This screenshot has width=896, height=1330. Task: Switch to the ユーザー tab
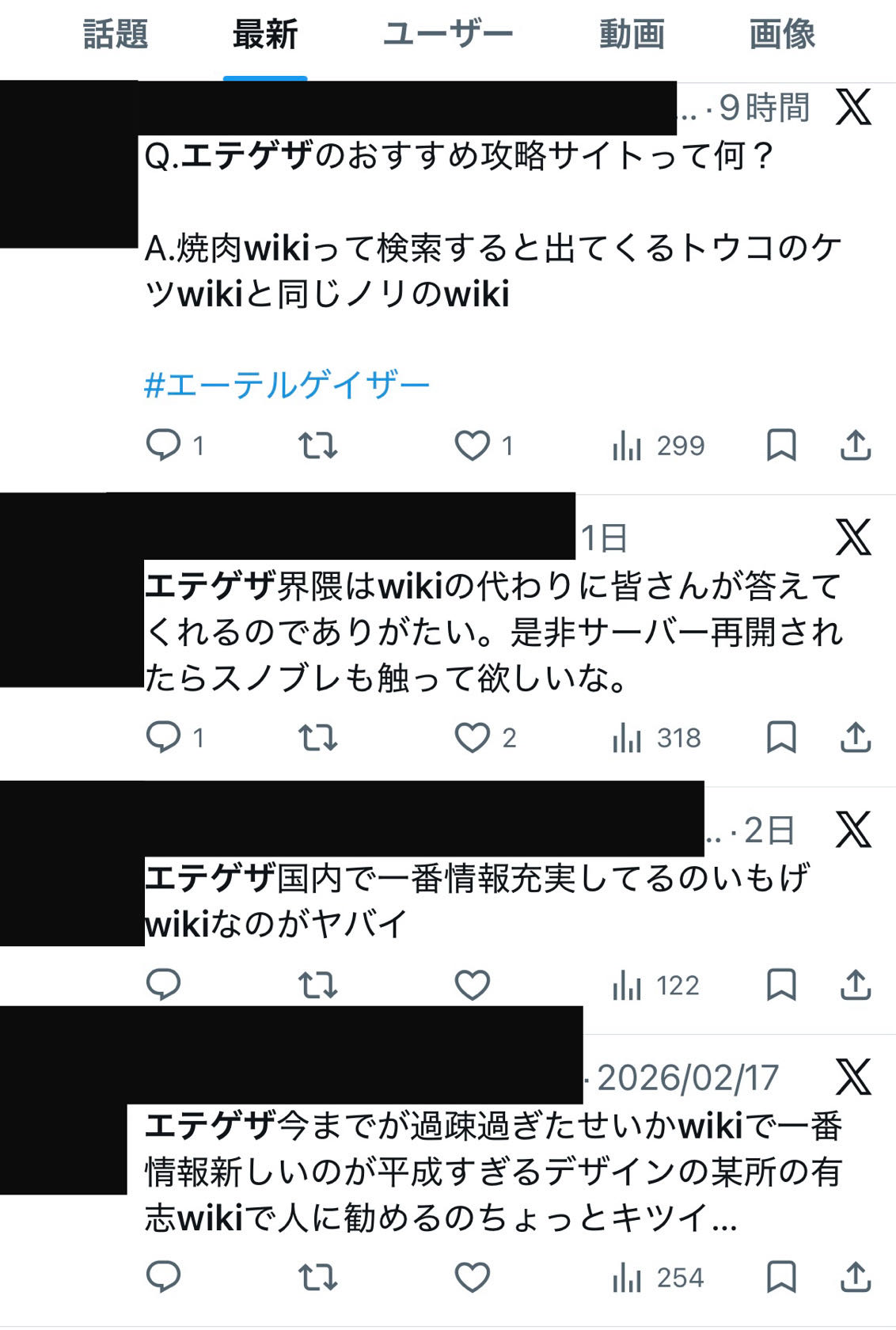click(x=448, y=35)
